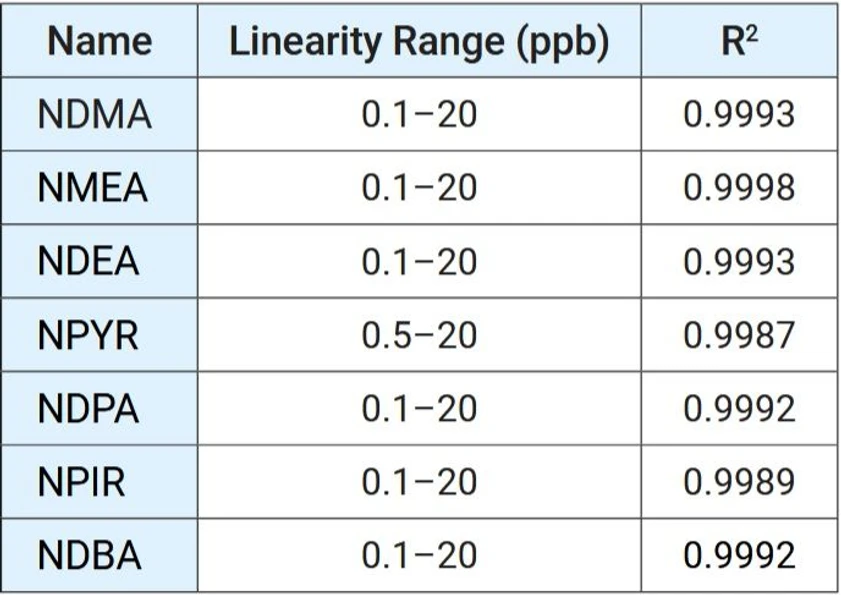Click the 0.9989 R² value
Image resolution: width=841 pixels, height=595 pixels.
740,482
